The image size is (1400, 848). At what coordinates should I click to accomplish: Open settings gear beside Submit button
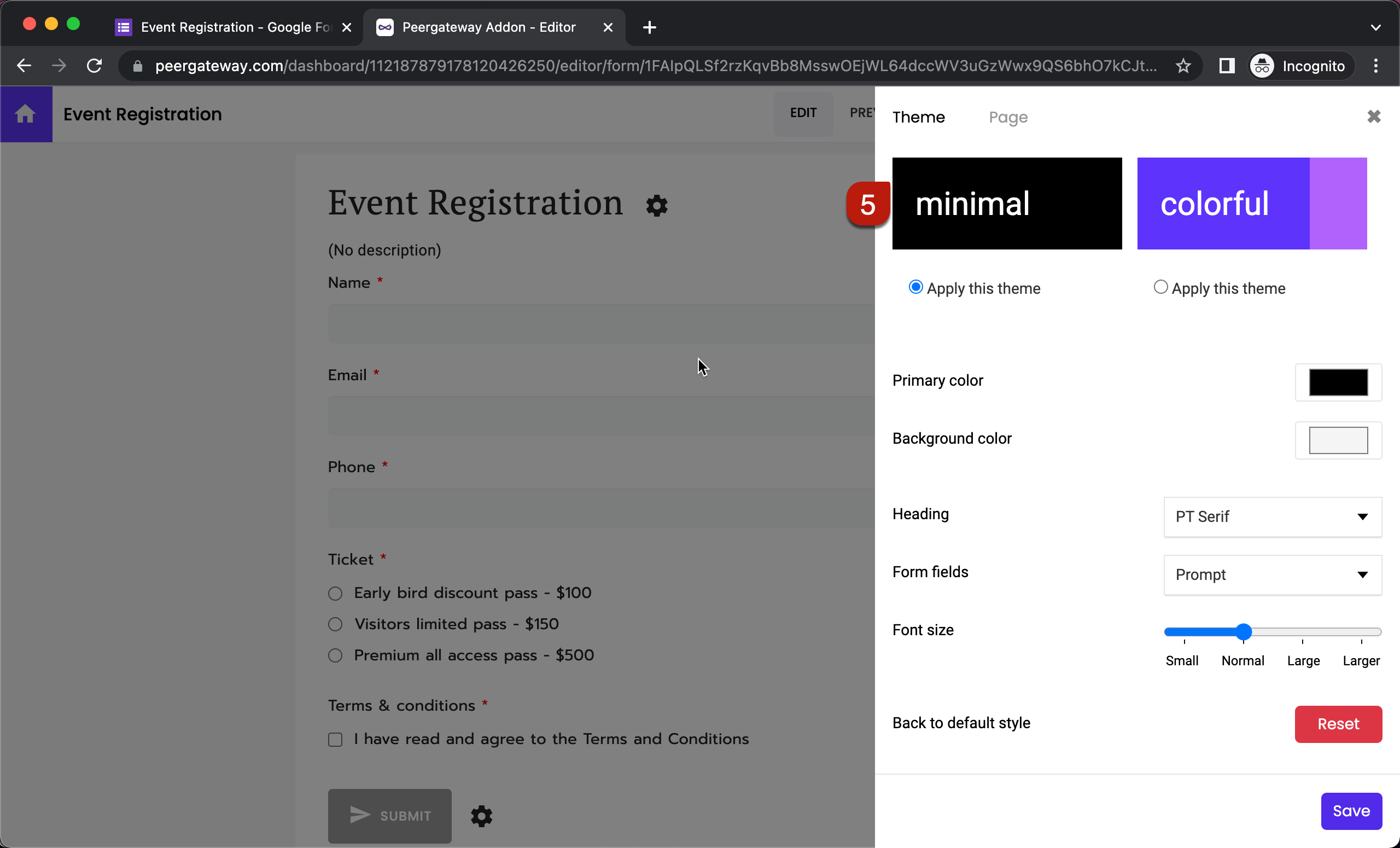coord(481,816)
